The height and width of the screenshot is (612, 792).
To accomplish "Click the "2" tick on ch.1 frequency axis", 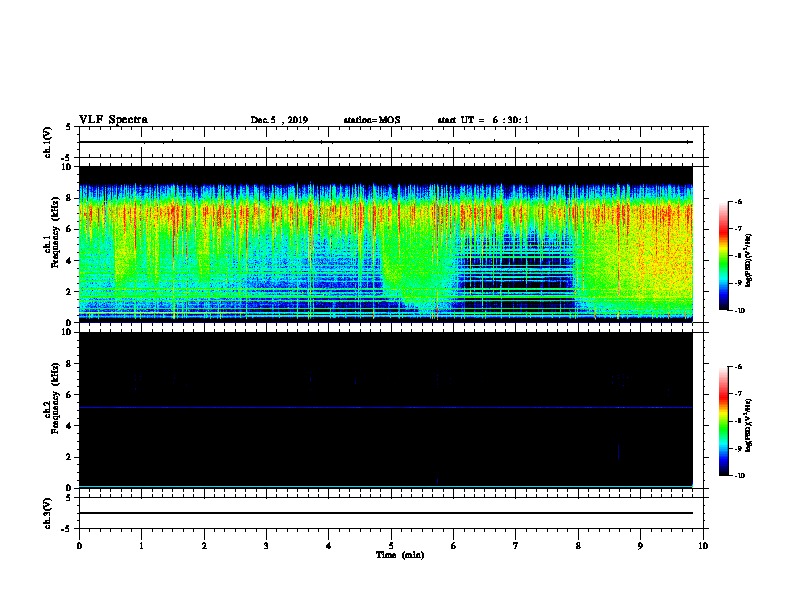I will [x=69, y=292].
